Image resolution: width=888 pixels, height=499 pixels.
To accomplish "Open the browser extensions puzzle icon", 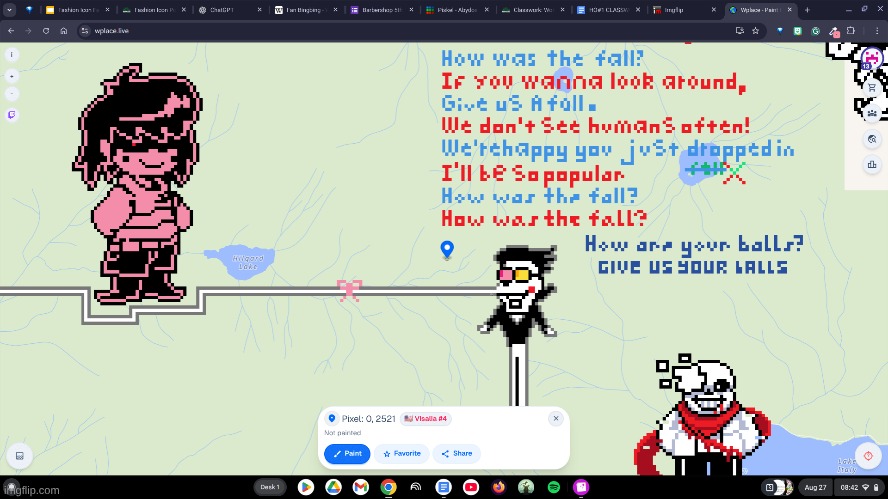I will [x=851, y=31].
